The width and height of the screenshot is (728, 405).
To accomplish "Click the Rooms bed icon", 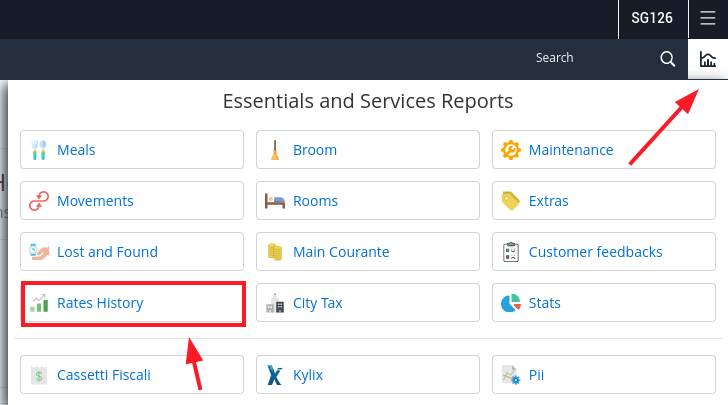I will (x=275, y=201).
